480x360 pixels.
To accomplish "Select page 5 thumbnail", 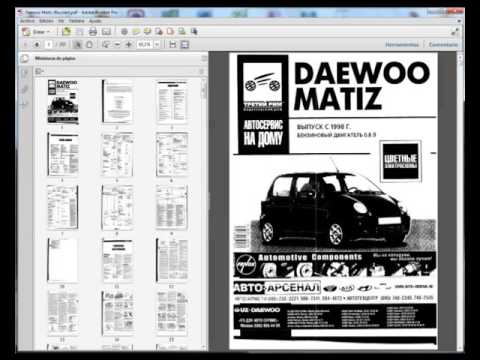I will coord(117,155).
